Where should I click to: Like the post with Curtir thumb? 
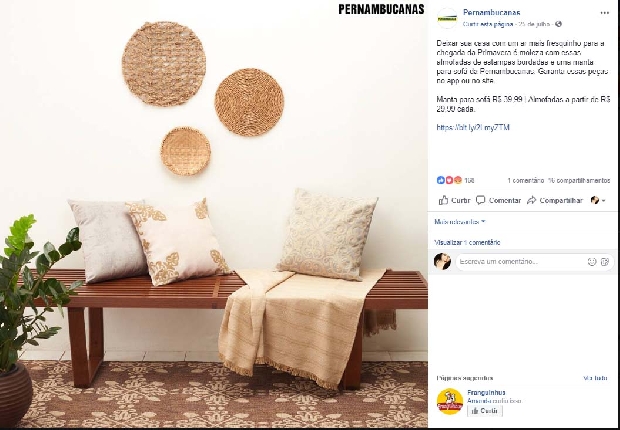454,200
